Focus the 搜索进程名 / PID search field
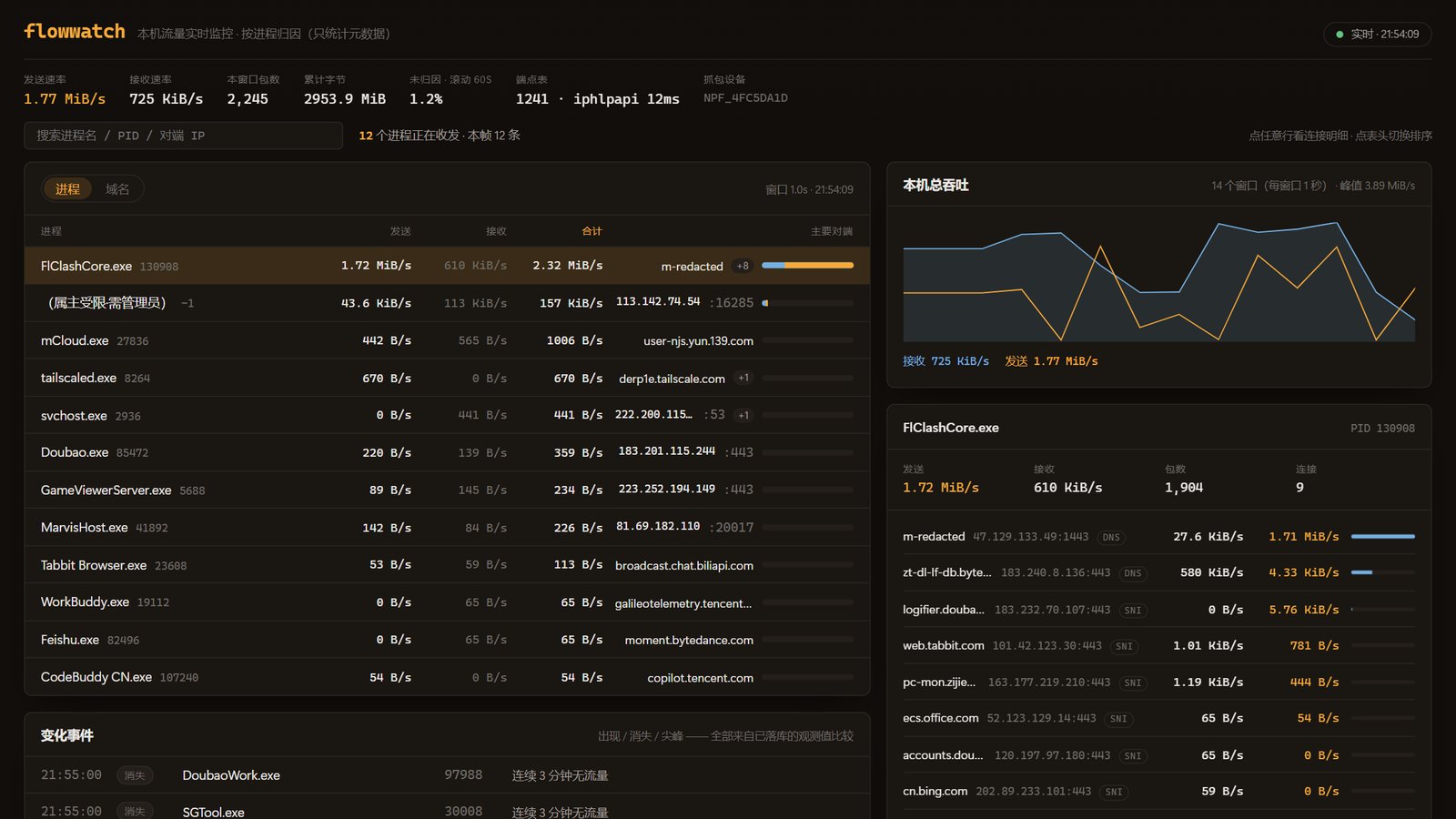Screen dimensions: 1456x819 pyautogui.click(x=183, y=136)
